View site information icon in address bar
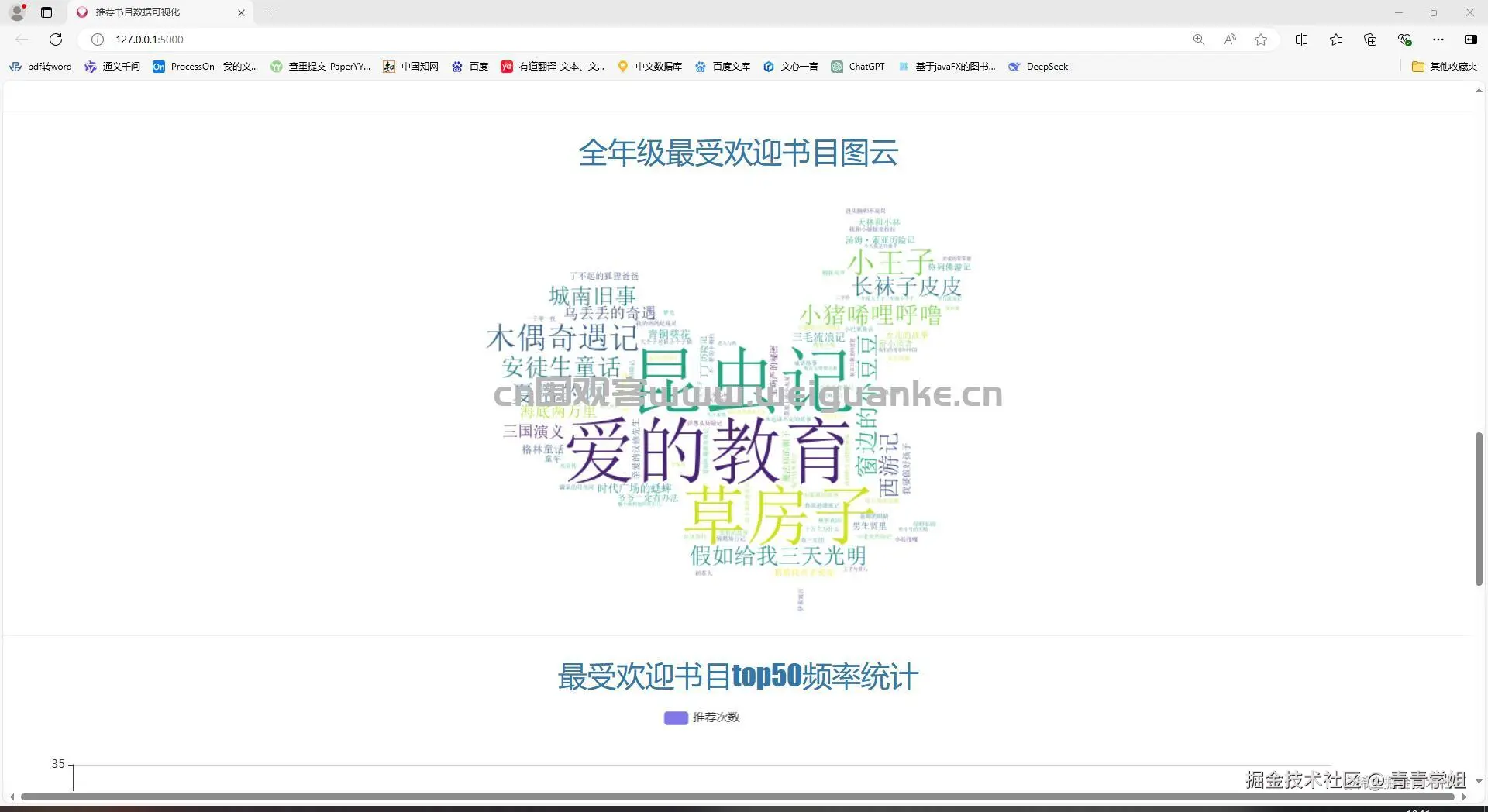Viewport: 1488px width, 812px height. (98, 40)
